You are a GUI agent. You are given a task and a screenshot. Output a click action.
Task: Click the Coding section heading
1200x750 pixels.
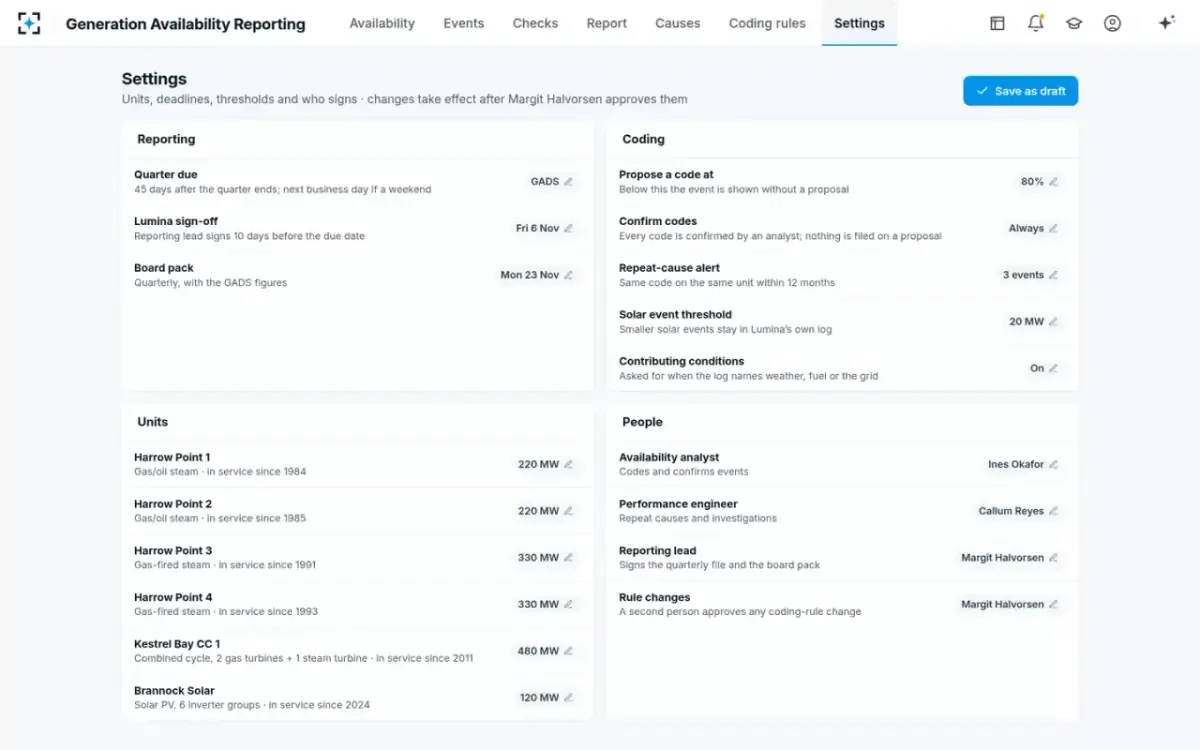click(643, 139)
